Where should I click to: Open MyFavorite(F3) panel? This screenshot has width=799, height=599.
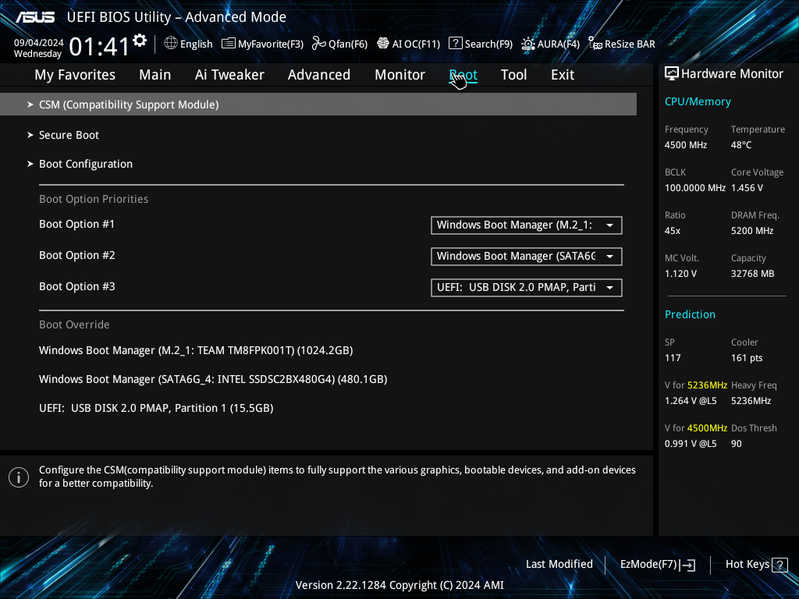click(262, 44)
